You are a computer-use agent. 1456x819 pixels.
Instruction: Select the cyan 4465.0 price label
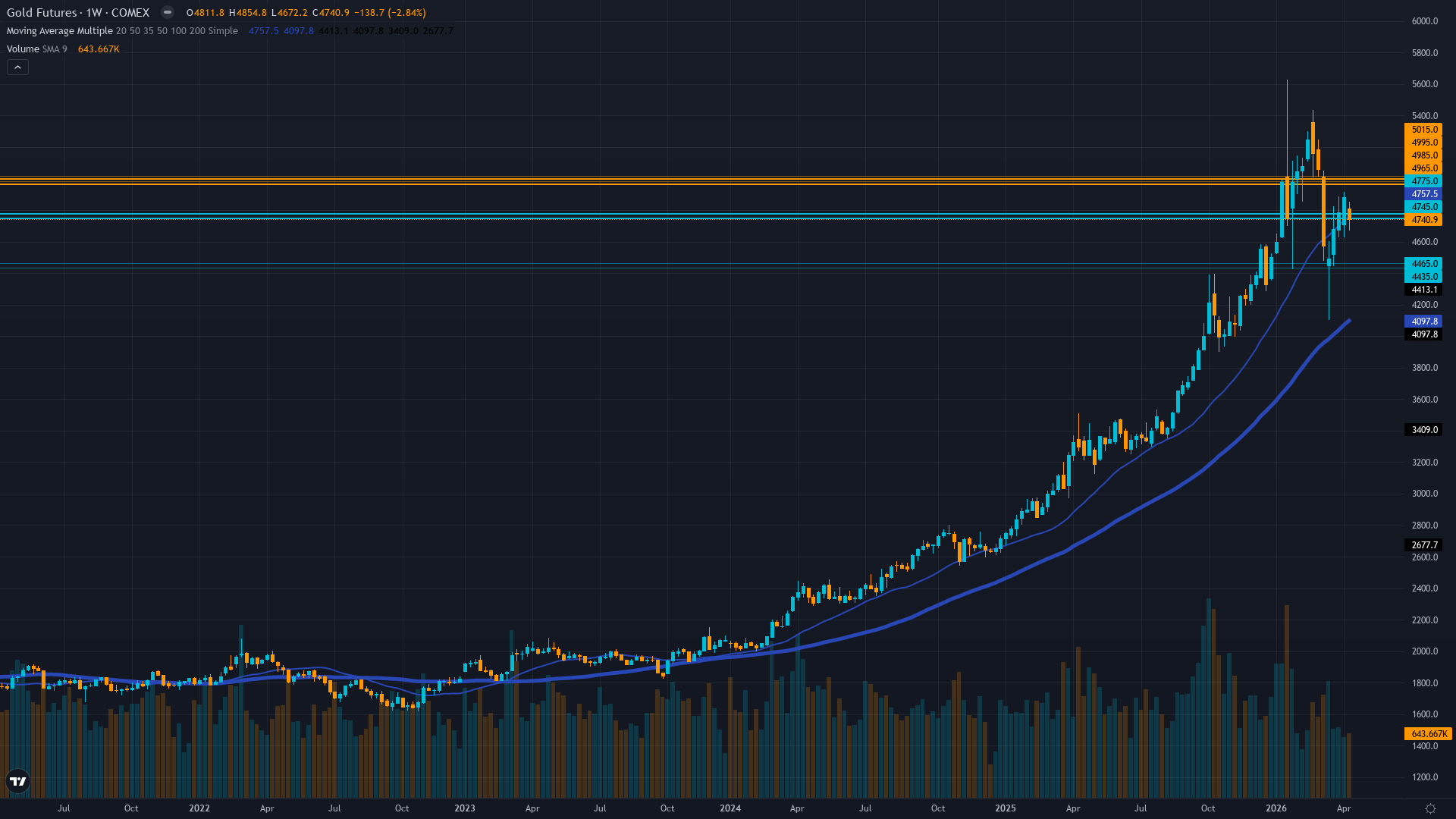pyautogui.click(x=1423, y=264)
